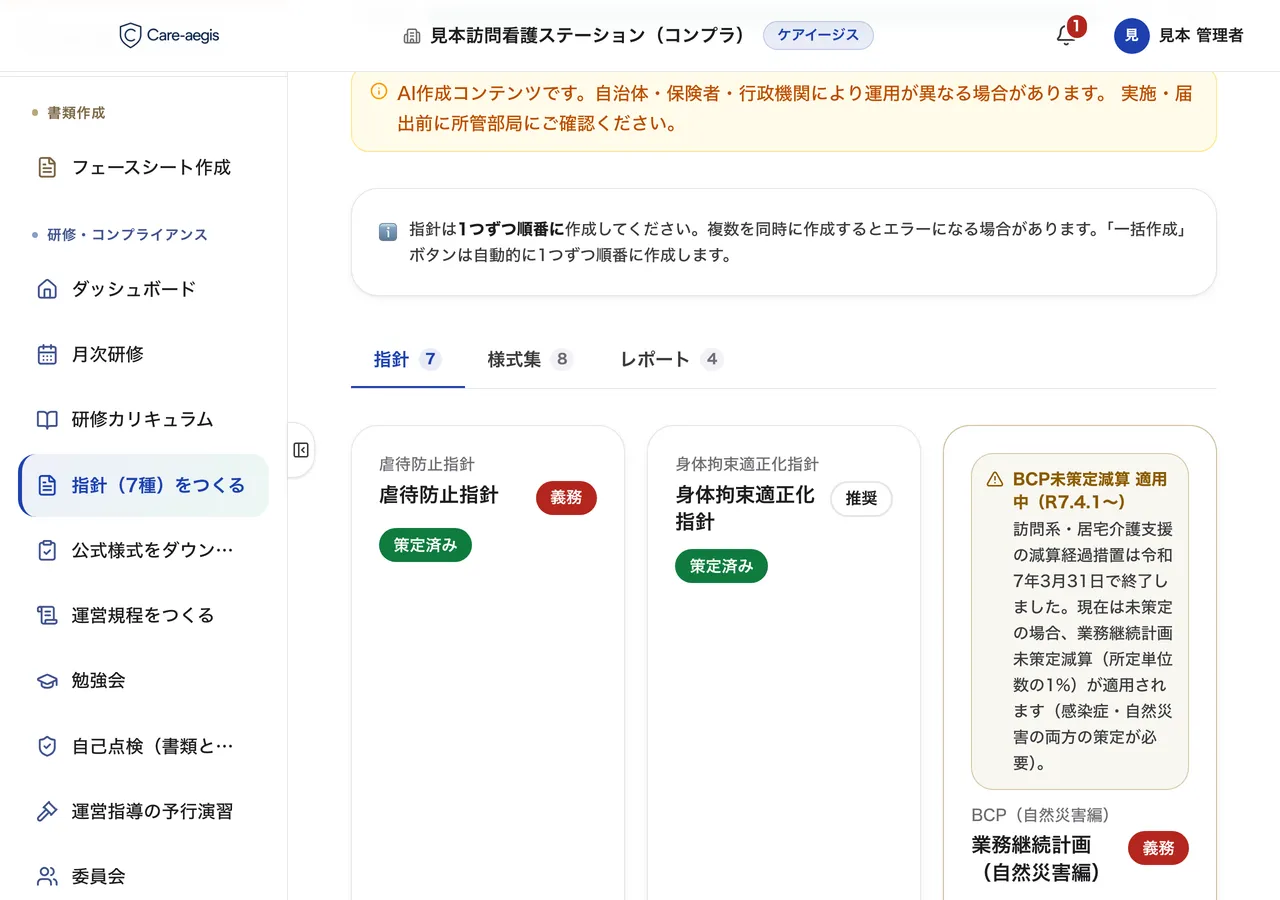1280x900 pixels.
Task: Click the blue 見 user avatar
Action: [1132, 36]
